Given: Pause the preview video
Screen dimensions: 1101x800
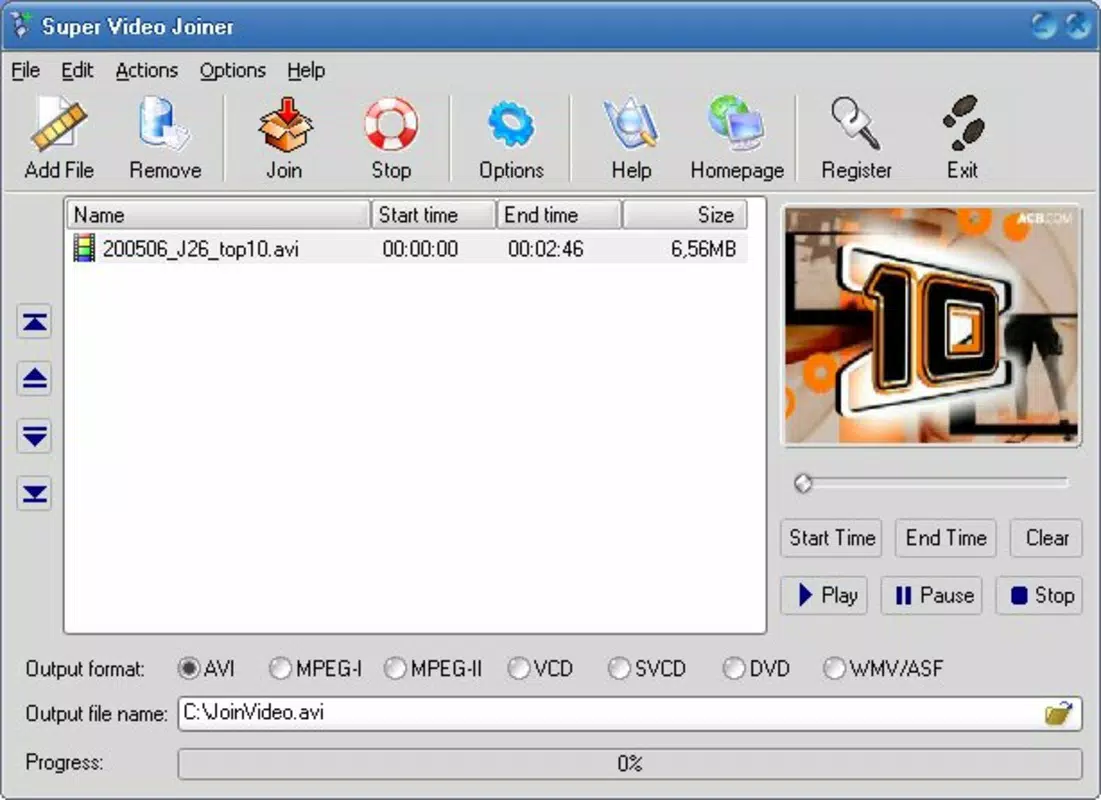Looking at the screenshot, I should click(x=932, y=596).
